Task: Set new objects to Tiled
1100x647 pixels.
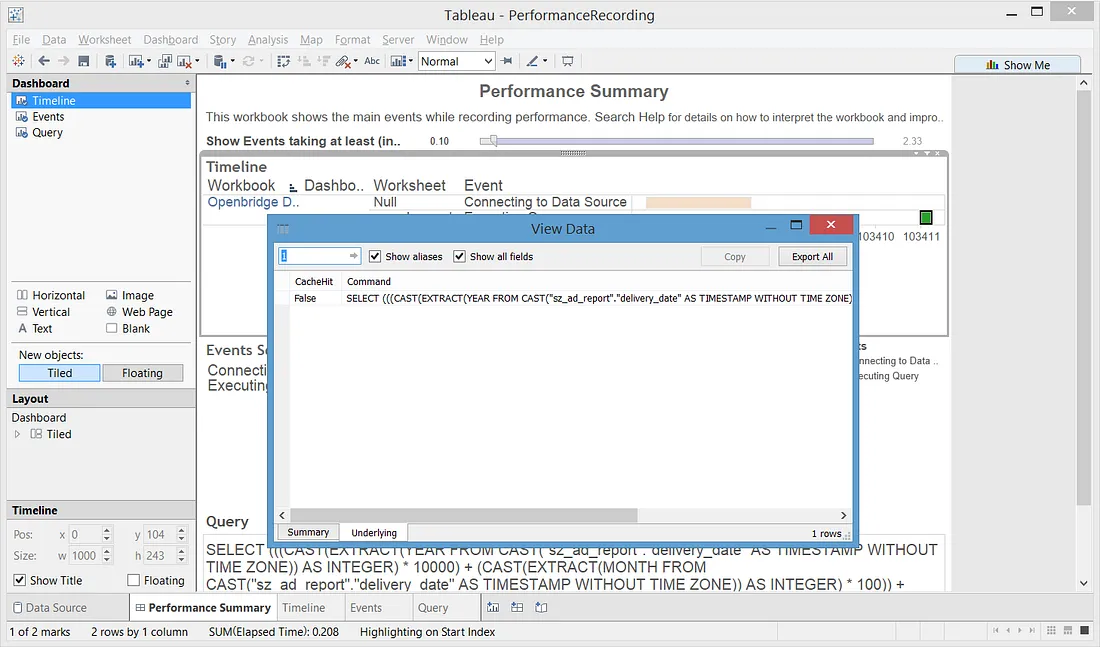Action: click(x=60, y=373)
